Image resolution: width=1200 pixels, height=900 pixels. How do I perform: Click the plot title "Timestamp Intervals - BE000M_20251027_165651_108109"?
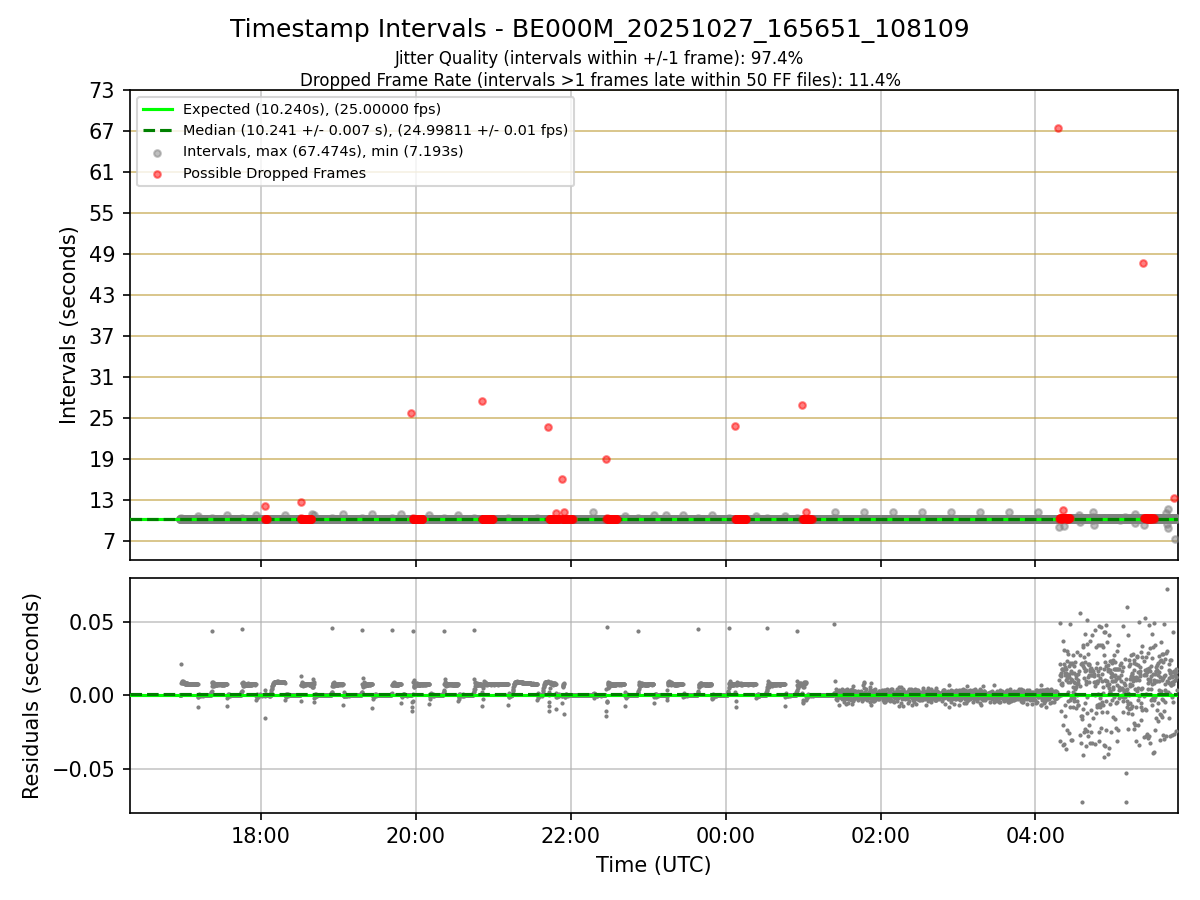[599, 29]
